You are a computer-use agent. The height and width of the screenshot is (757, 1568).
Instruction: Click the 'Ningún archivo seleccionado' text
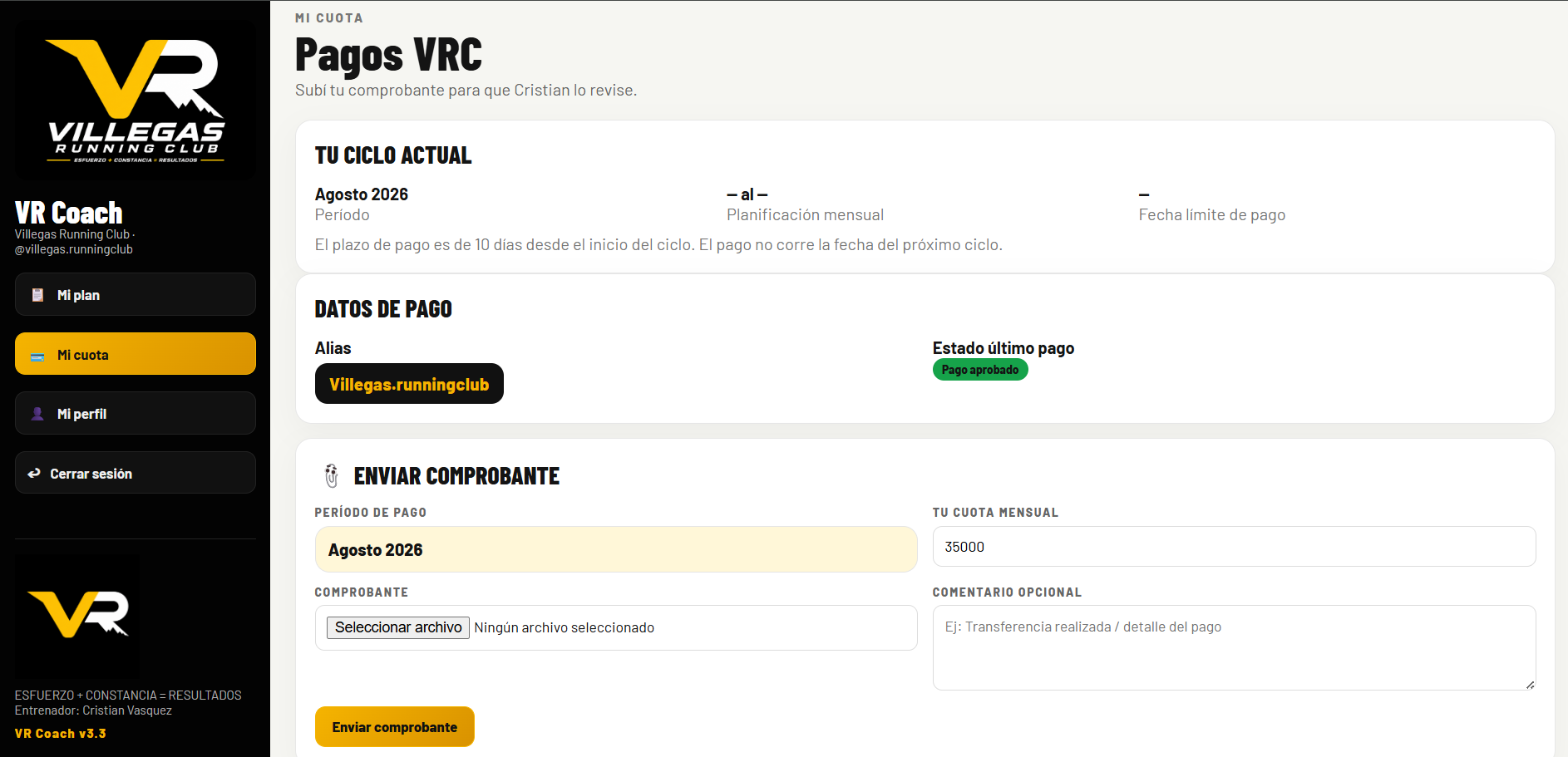[565, 627]
